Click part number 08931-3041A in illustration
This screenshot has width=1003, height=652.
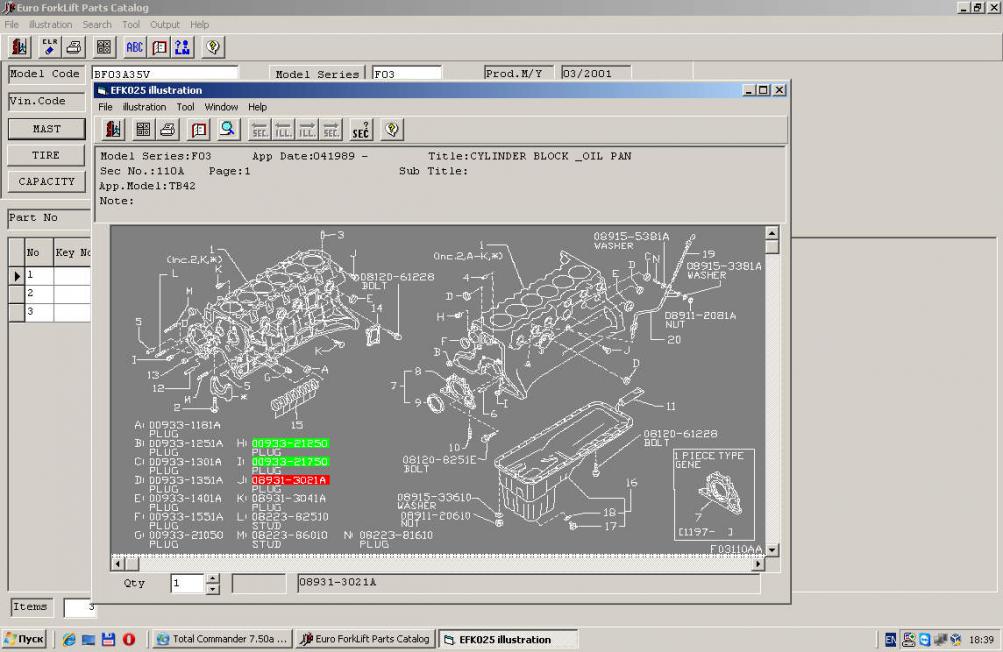click(x=289, y=498)
